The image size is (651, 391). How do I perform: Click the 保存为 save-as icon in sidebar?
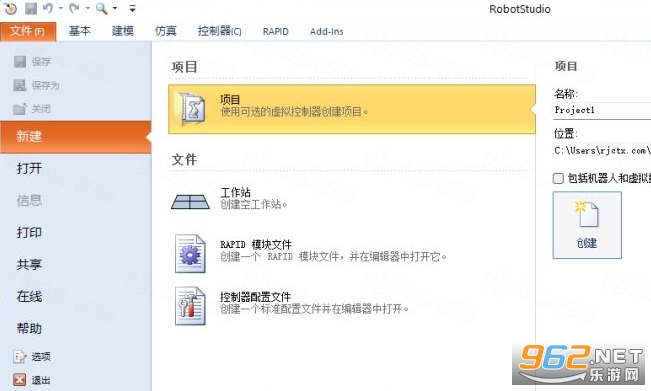tap(20, 86)
